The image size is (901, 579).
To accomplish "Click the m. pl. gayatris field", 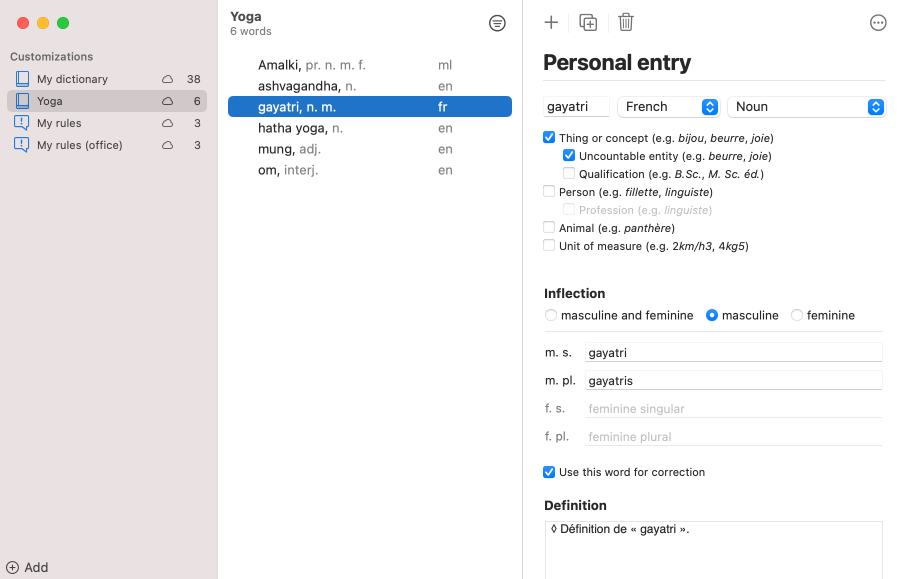I will pyautogui.click(x=733, y=381).
